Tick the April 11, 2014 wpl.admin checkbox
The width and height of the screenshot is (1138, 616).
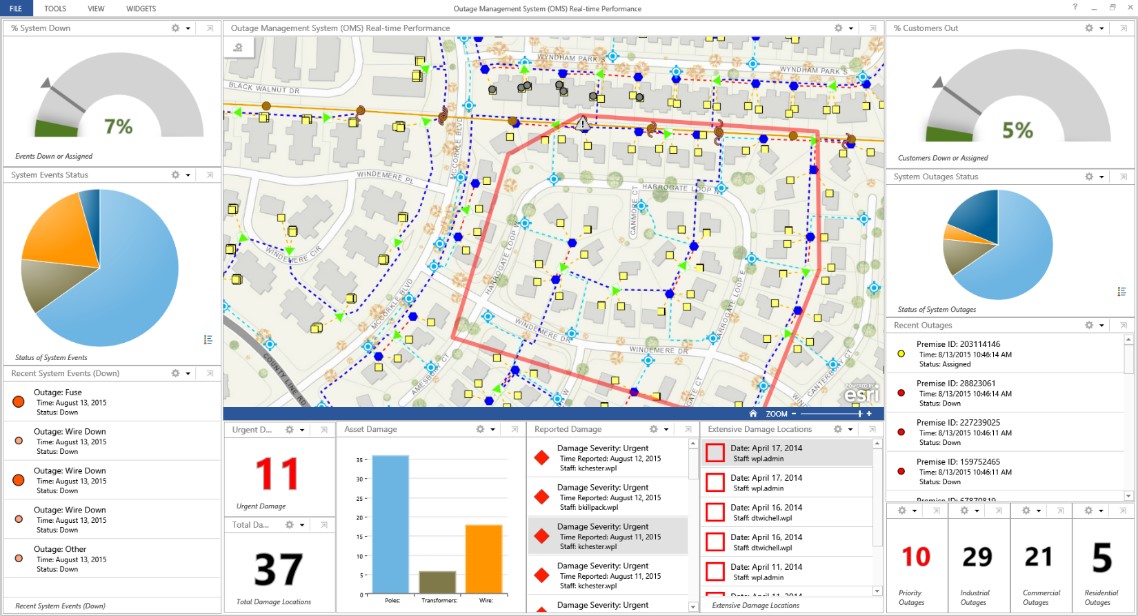[x=715, y=571]
